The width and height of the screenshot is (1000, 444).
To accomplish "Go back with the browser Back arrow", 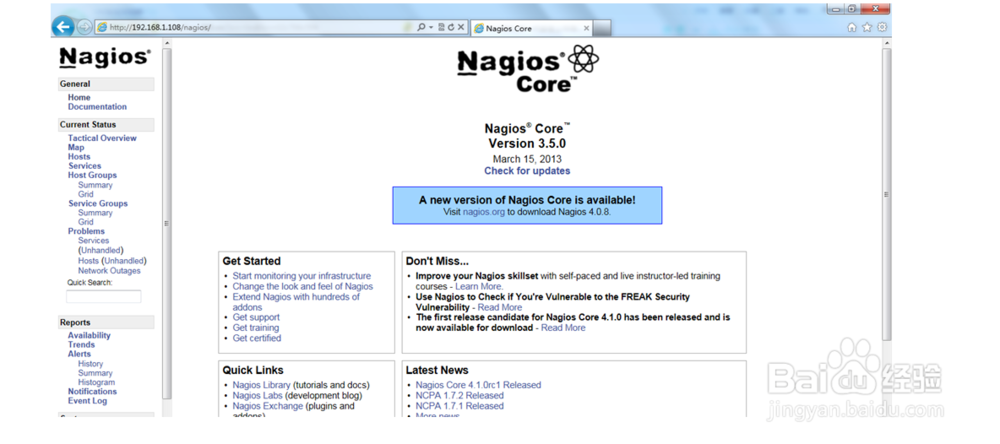I will (x=62, y=27).
